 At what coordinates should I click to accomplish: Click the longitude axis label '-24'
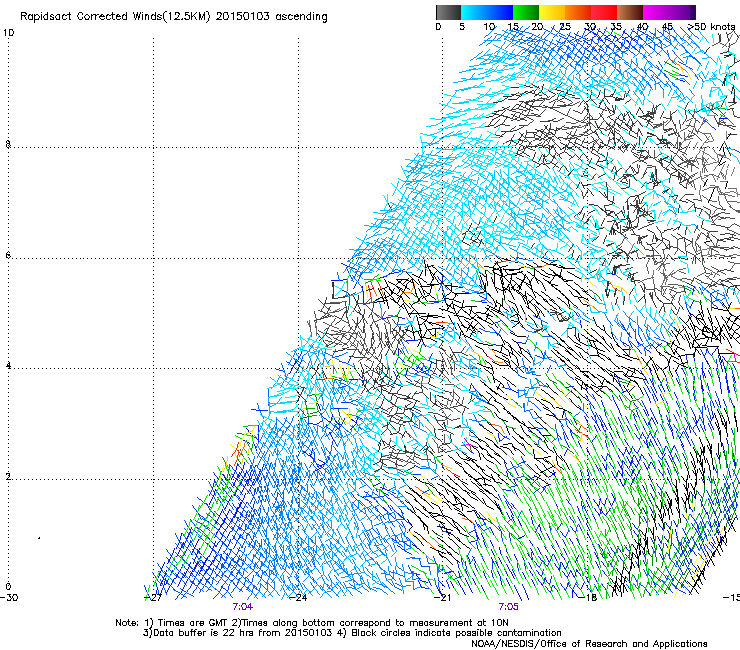tap(298, 598)
